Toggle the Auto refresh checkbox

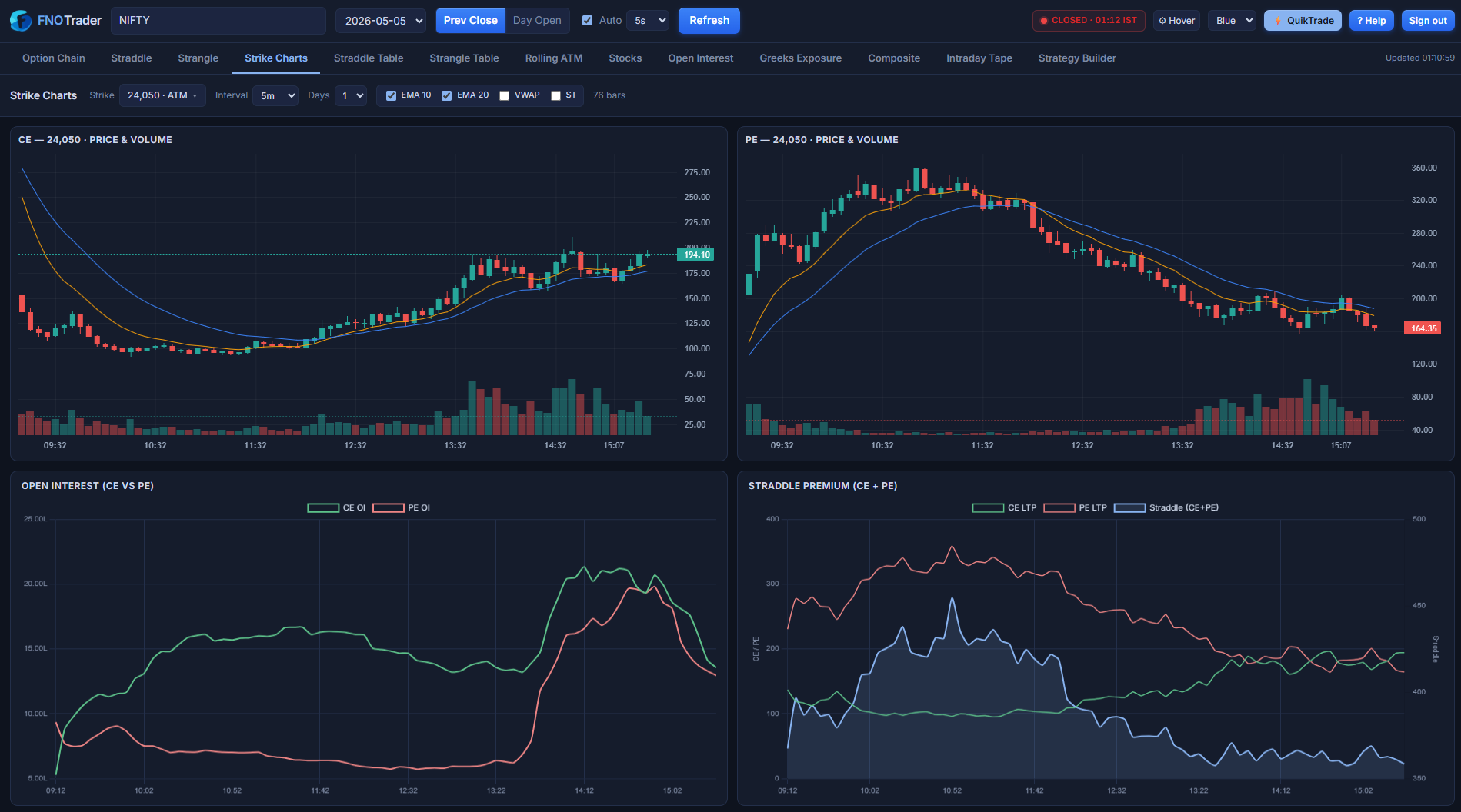coord(587,21)
